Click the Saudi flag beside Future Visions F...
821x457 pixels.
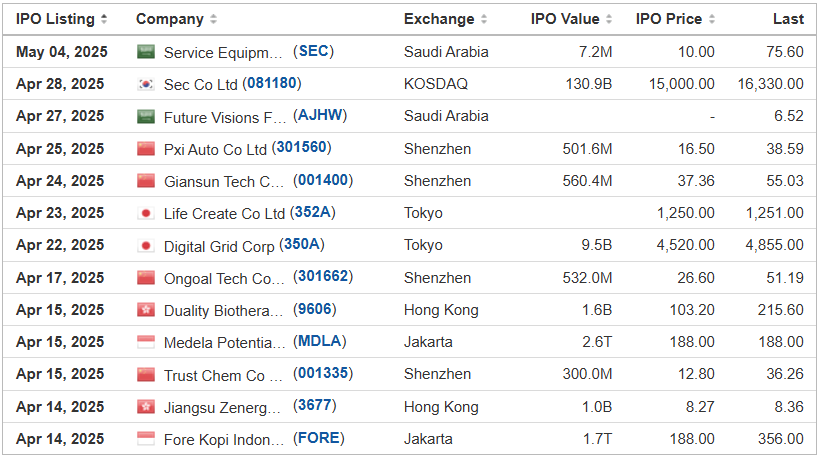[146, 116]
